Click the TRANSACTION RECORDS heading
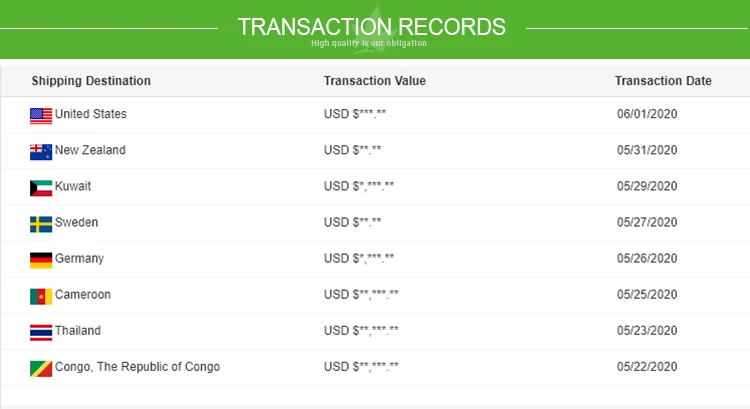This screenshot has height=409, width=750. click(x=372, y=27)
